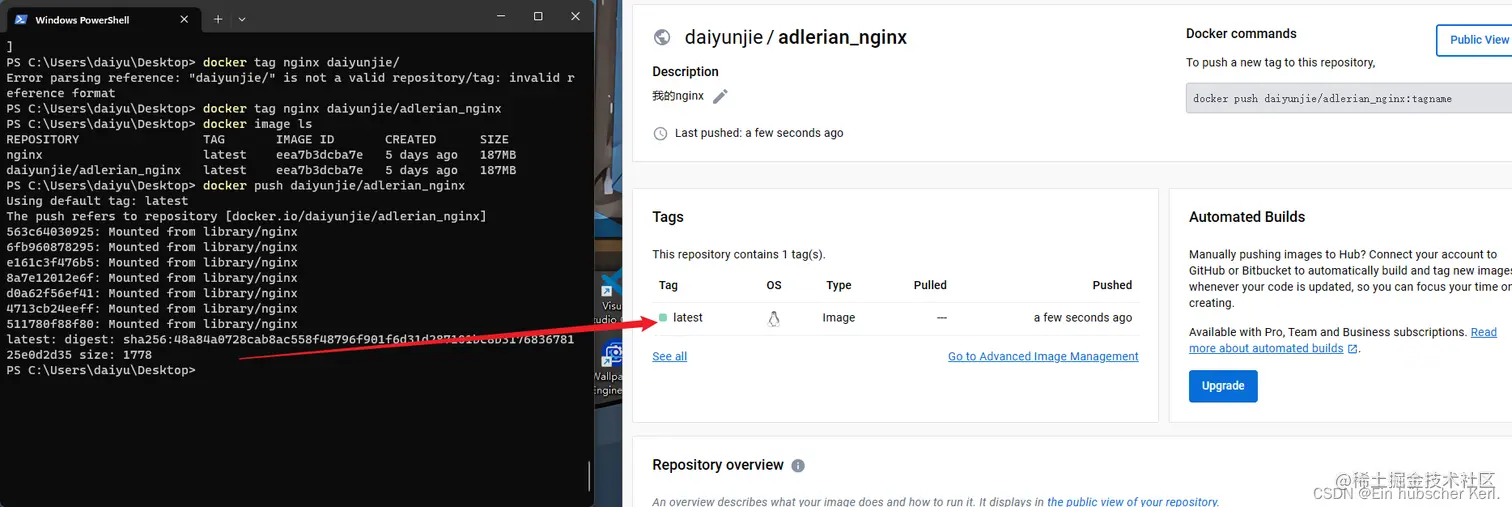This screenshot has height=507, width=1512.
Task: Click the Error parsing reference terminal line
Action: [x=290, y=85]
